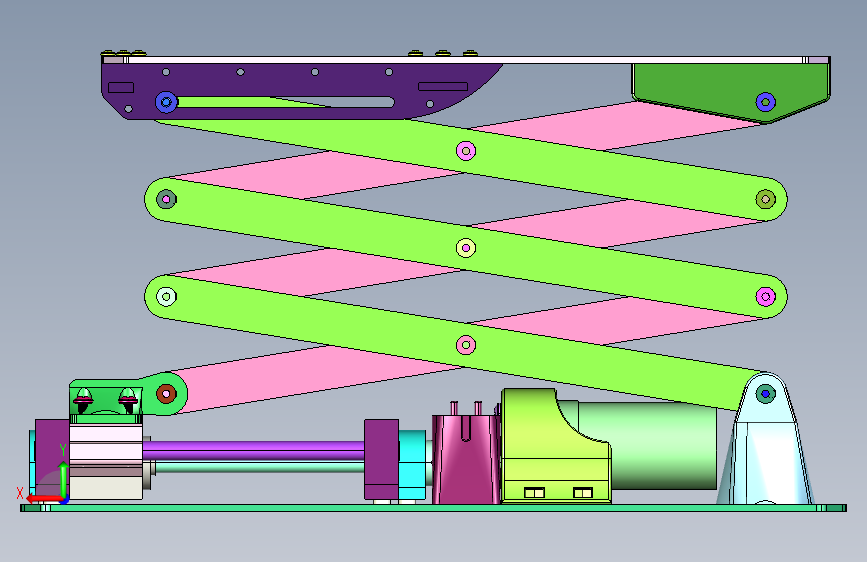Pick the pale white left pivot pin
867x562 pixels.
coord(166,296)
